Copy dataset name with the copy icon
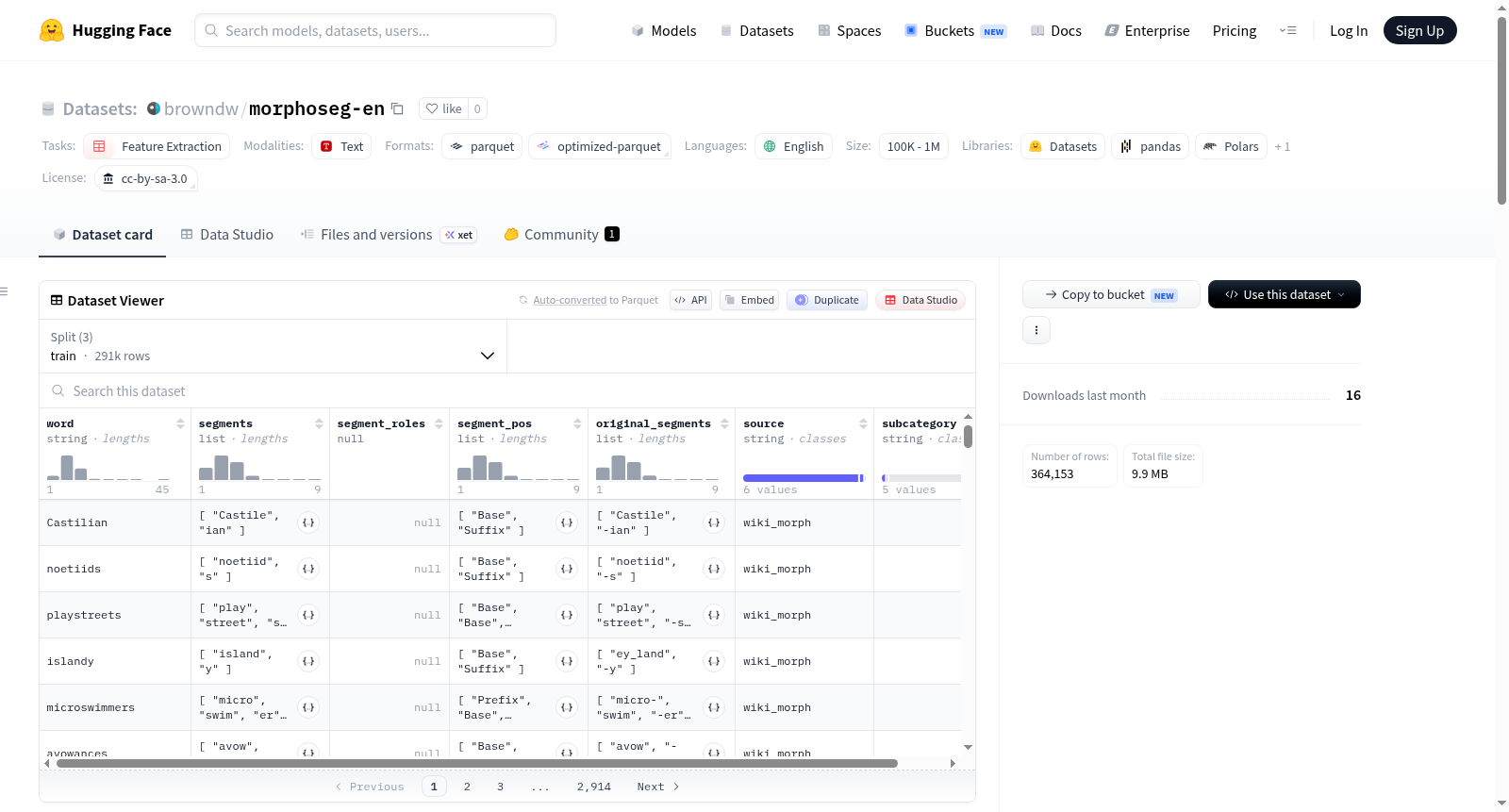Viewport: 1509px width, 812px height. tap(397, 108)
